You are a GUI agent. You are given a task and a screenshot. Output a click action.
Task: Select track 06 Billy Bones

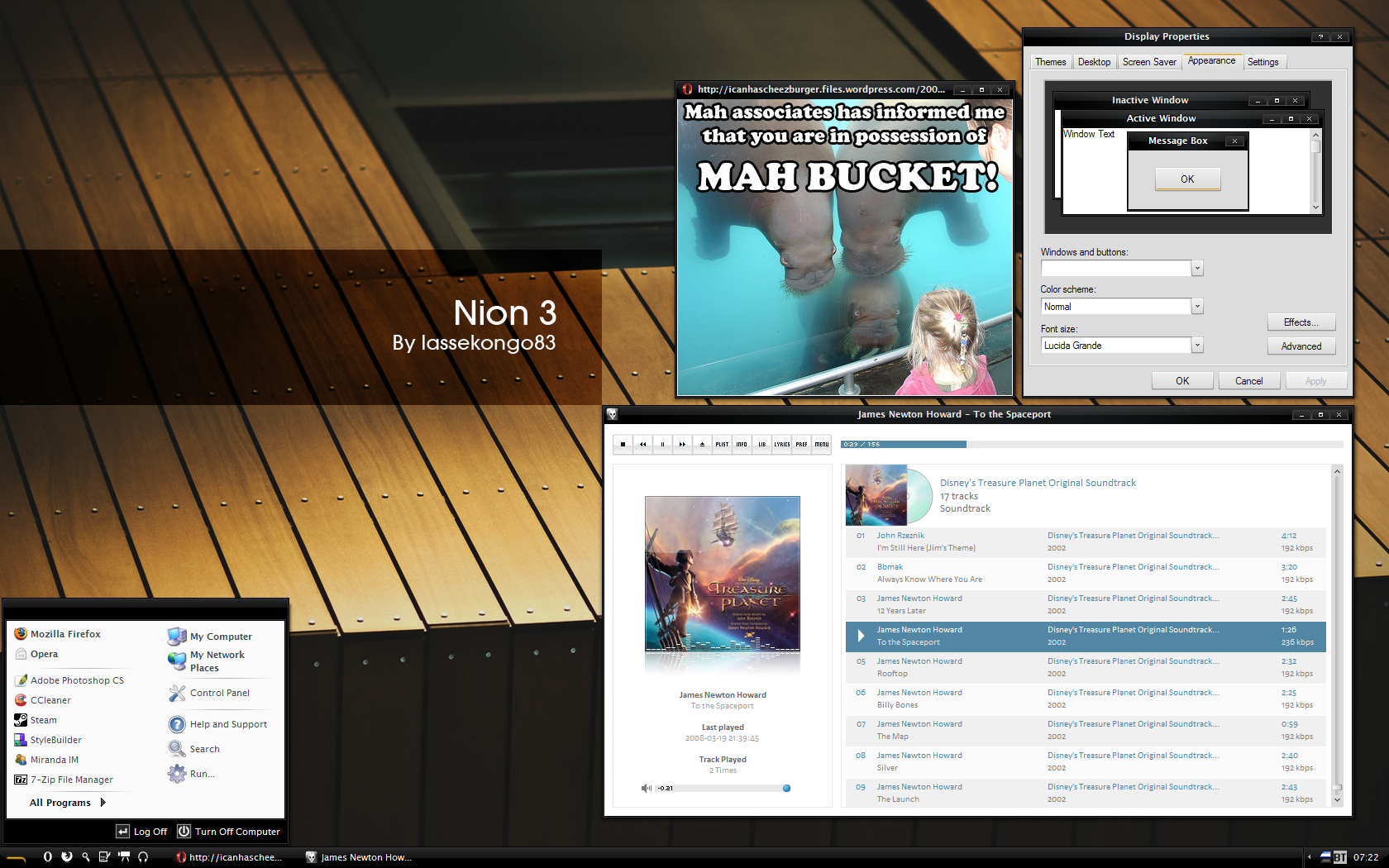pyautogui.click(x=1086, y=699)
